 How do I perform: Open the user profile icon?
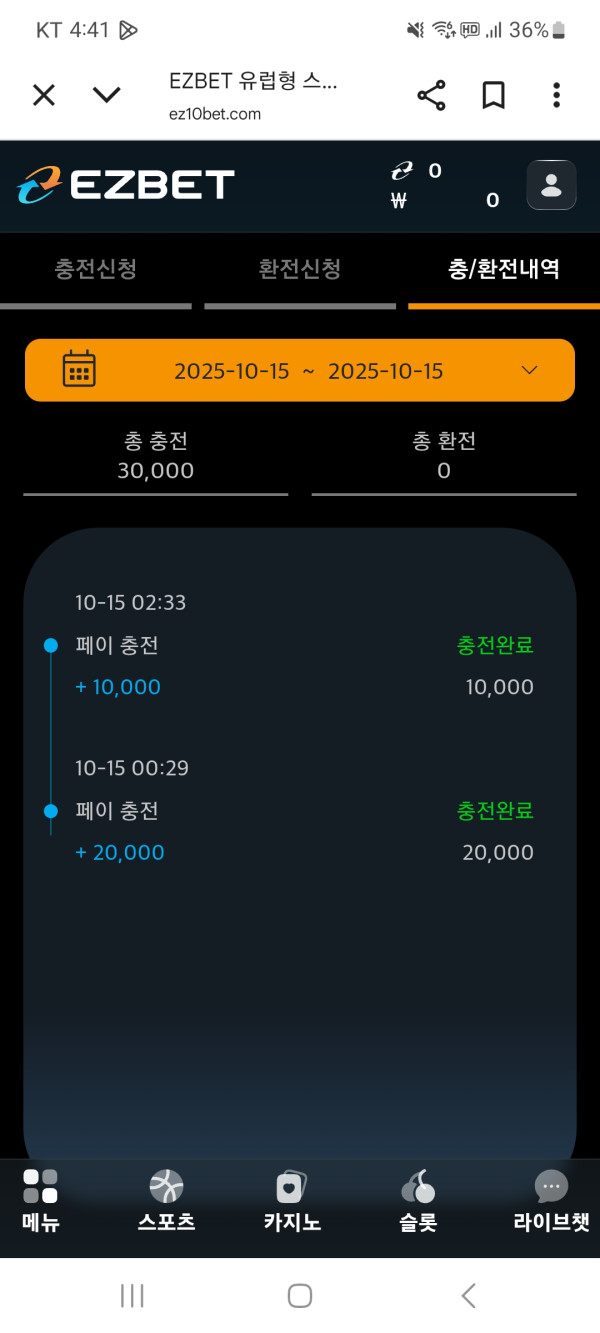[551, 185]
